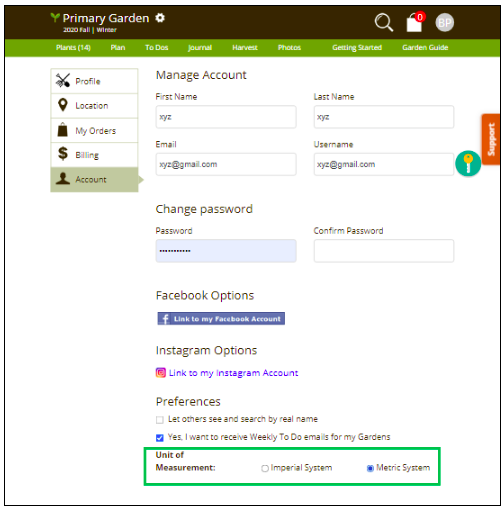Click Link to my Instagram Account
Viewport: 504px width, 512px height.
click(233, 373)
